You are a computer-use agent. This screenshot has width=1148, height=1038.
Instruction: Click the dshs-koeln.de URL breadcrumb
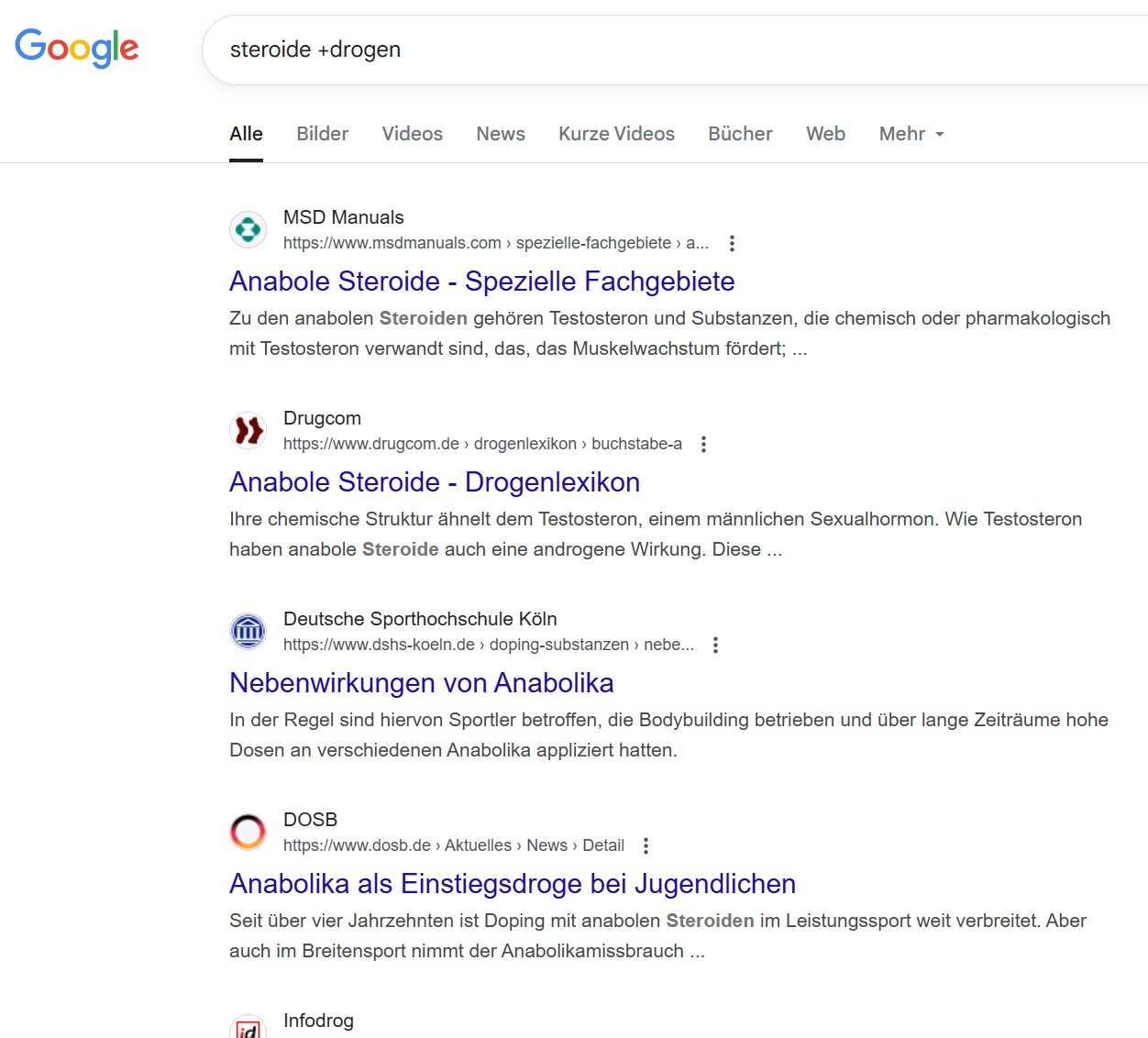point(489,645)
